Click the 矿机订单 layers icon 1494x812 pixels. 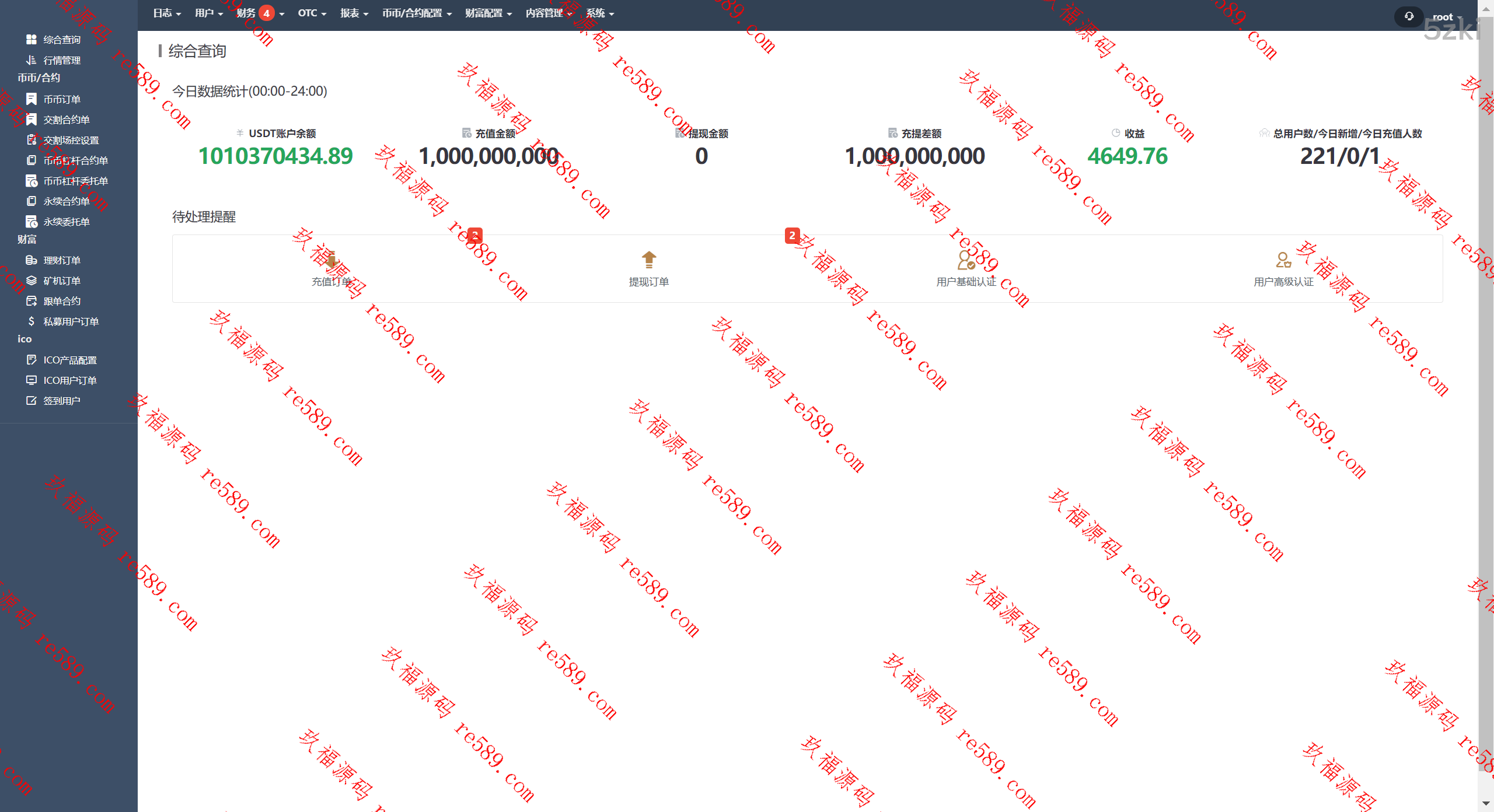click(32, 281)
